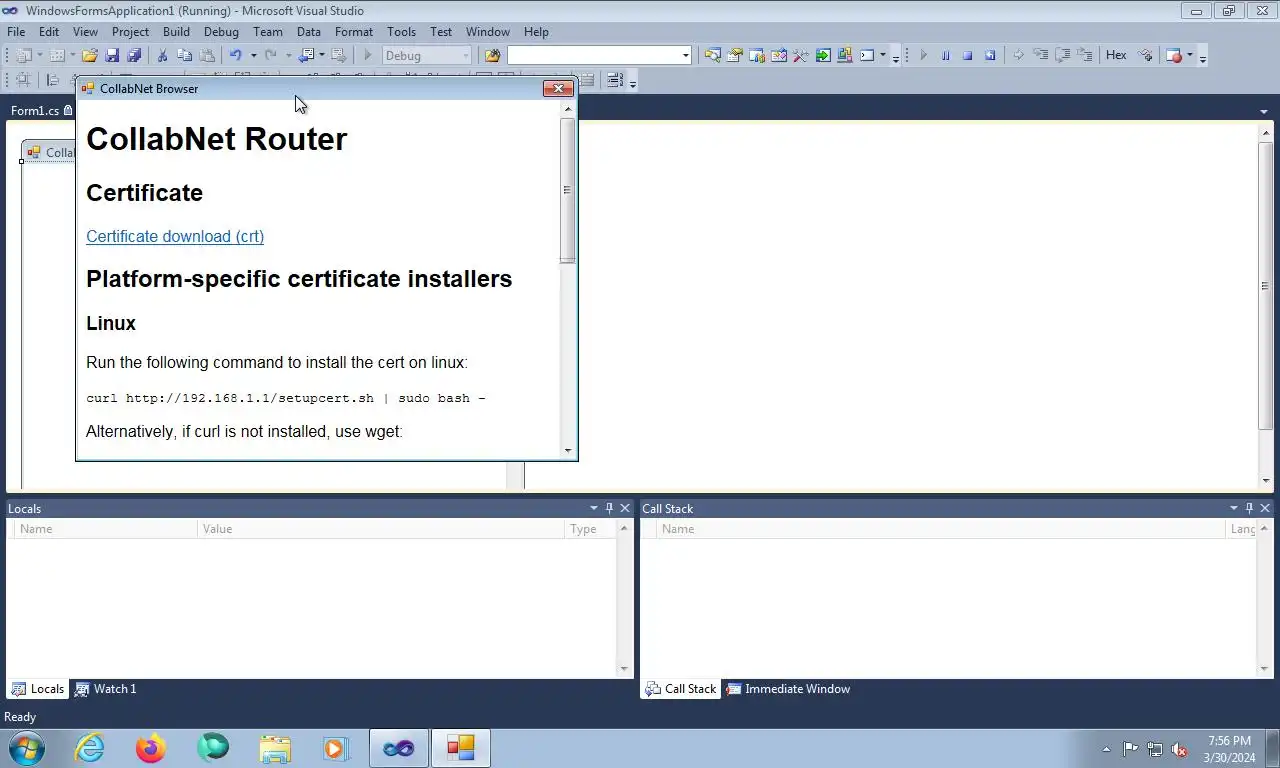Open the Find combo box dropdown
This screenshot has width=1280, height=768.
pos(686,56)
